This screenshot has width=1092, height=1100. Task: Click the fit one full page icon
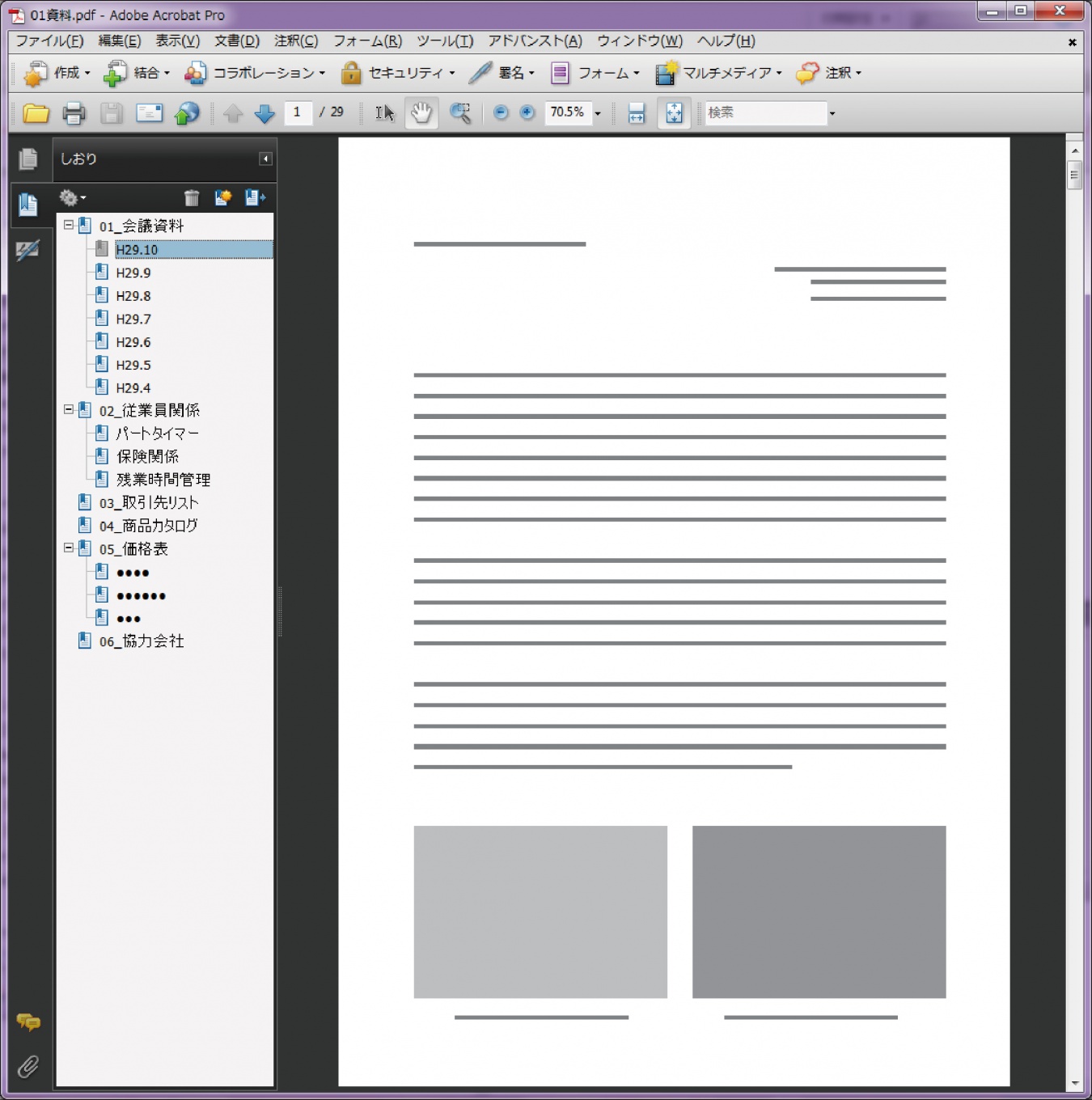click(x=674, y=113)
